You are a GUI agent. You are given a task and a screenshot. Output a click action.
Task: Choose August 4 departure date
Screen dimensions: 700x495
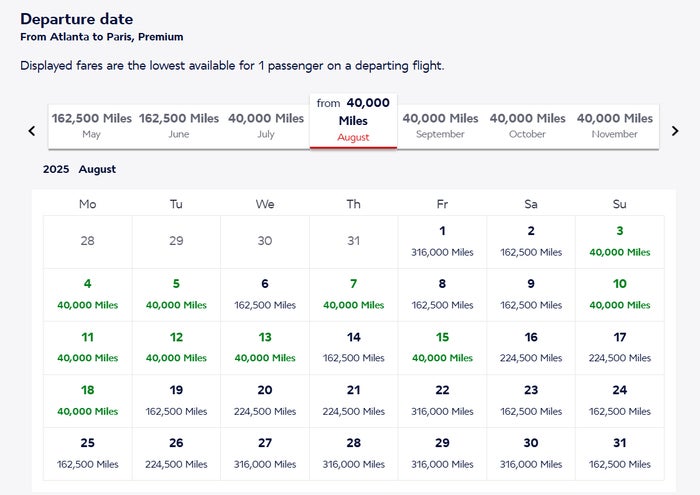click(88, 295)
